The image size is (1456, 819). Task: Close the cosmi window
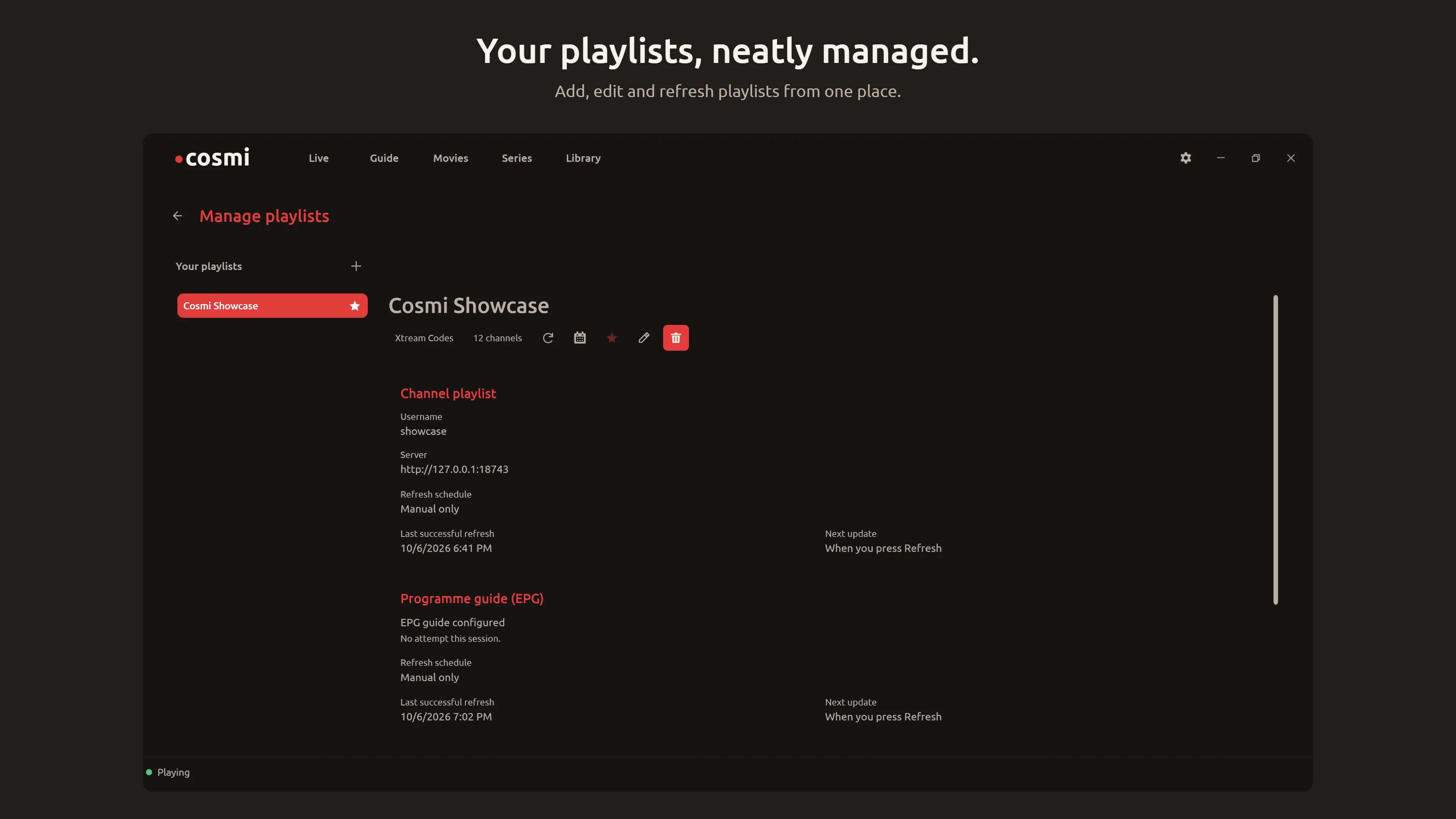point(1291,158)
